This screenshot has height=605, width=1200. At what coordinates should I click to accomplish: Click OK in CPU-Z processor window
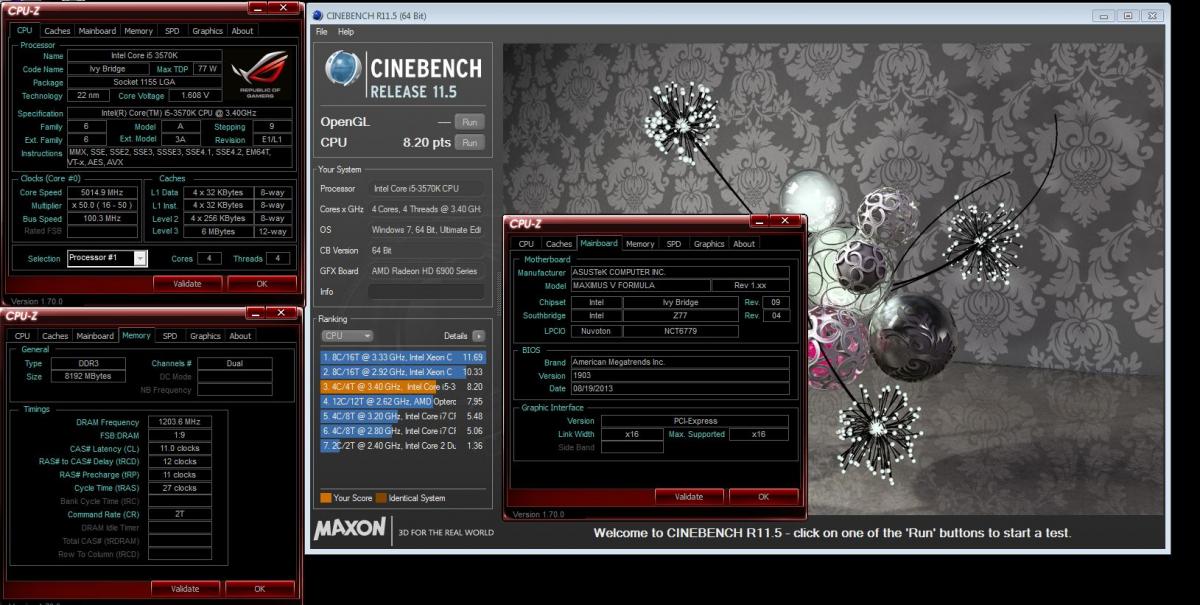click(261, 283)
